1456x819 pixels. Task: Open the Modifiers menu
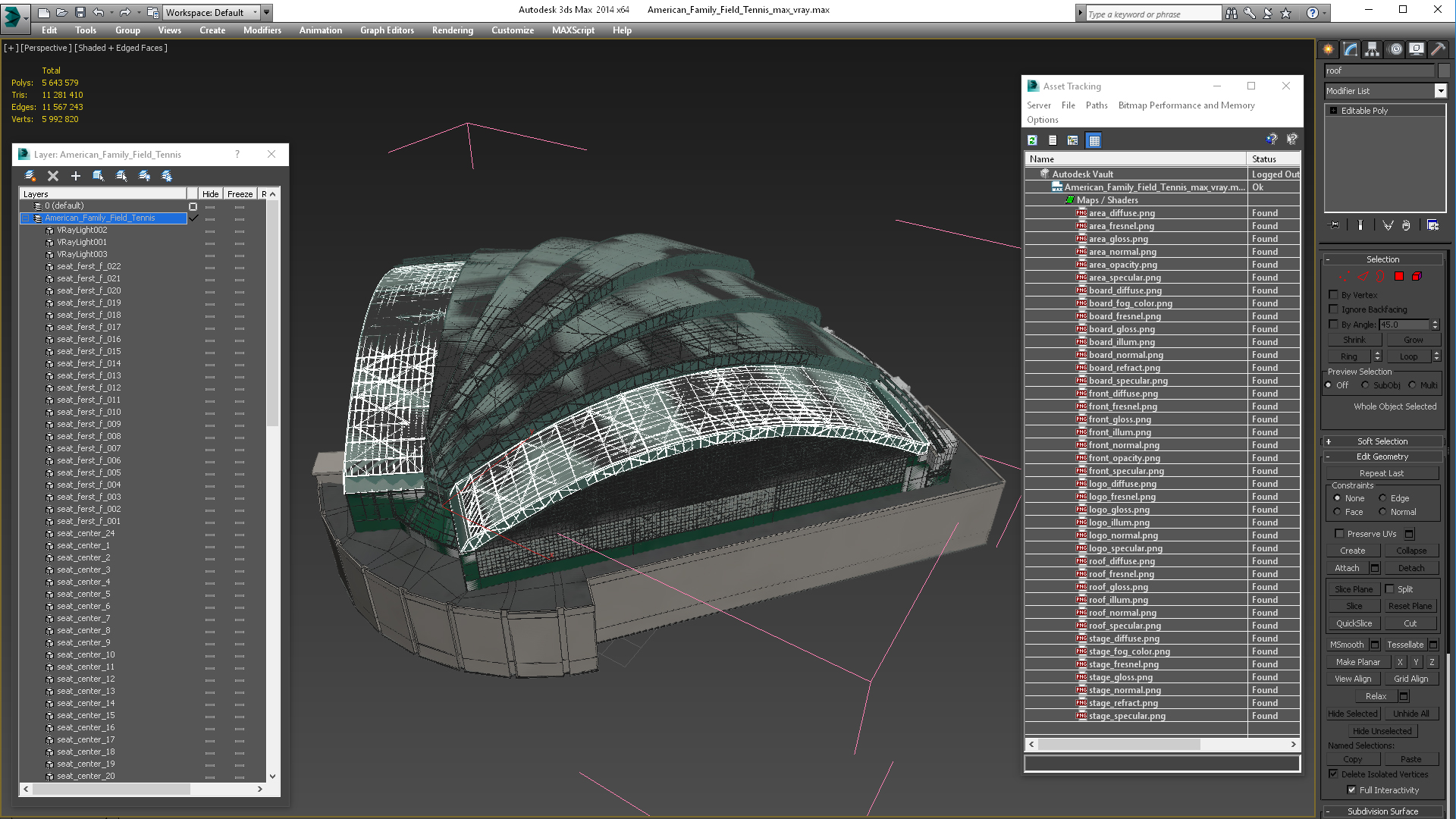click(262, 30)
